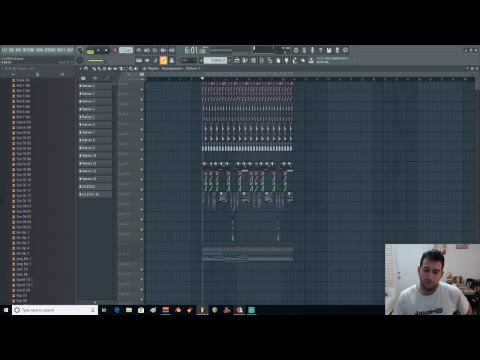Open the plugin picker plug icon
The height and width of the screenshot is (360, 480).
click(286, 60)
